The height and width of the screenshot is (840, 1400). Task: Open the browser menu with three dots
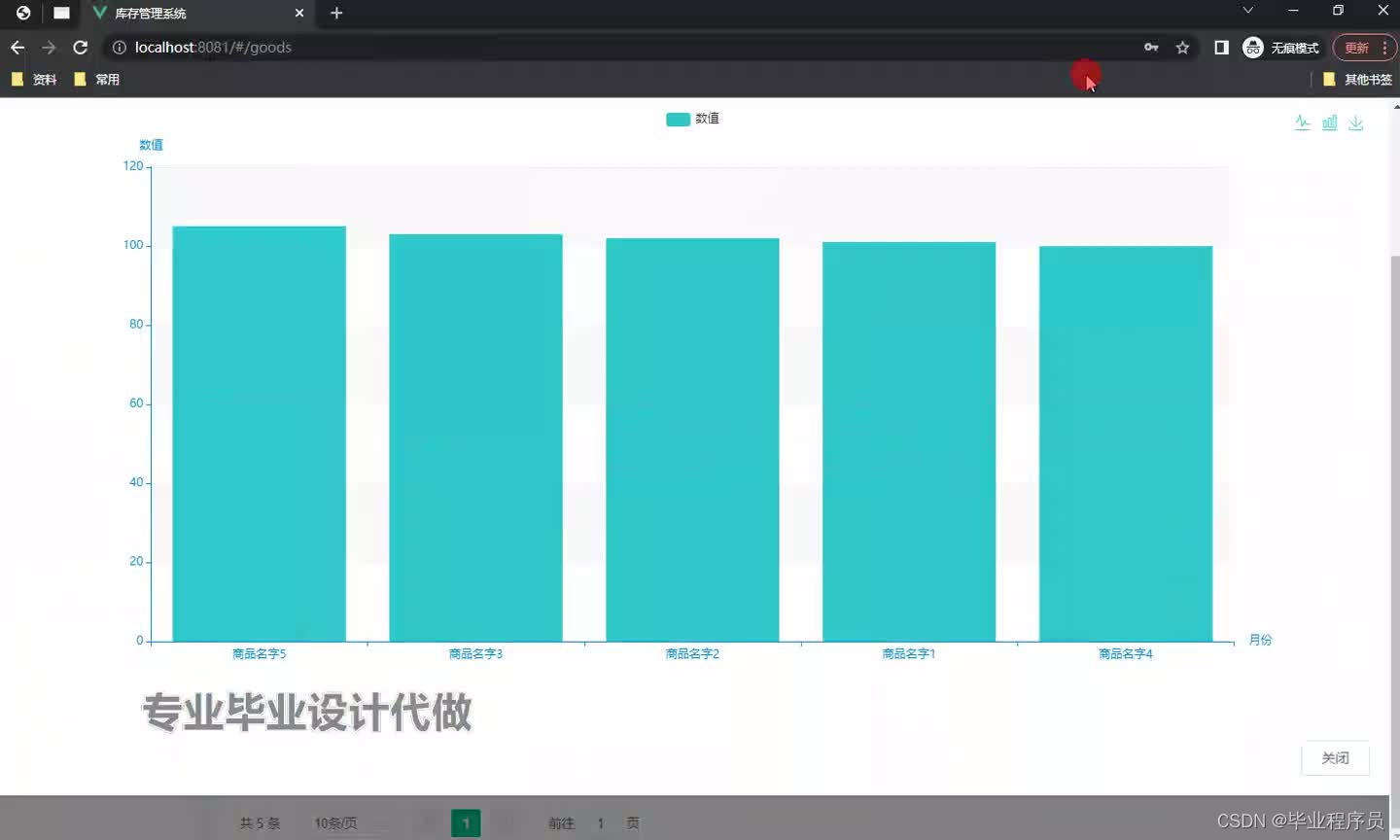point(1383,47)
